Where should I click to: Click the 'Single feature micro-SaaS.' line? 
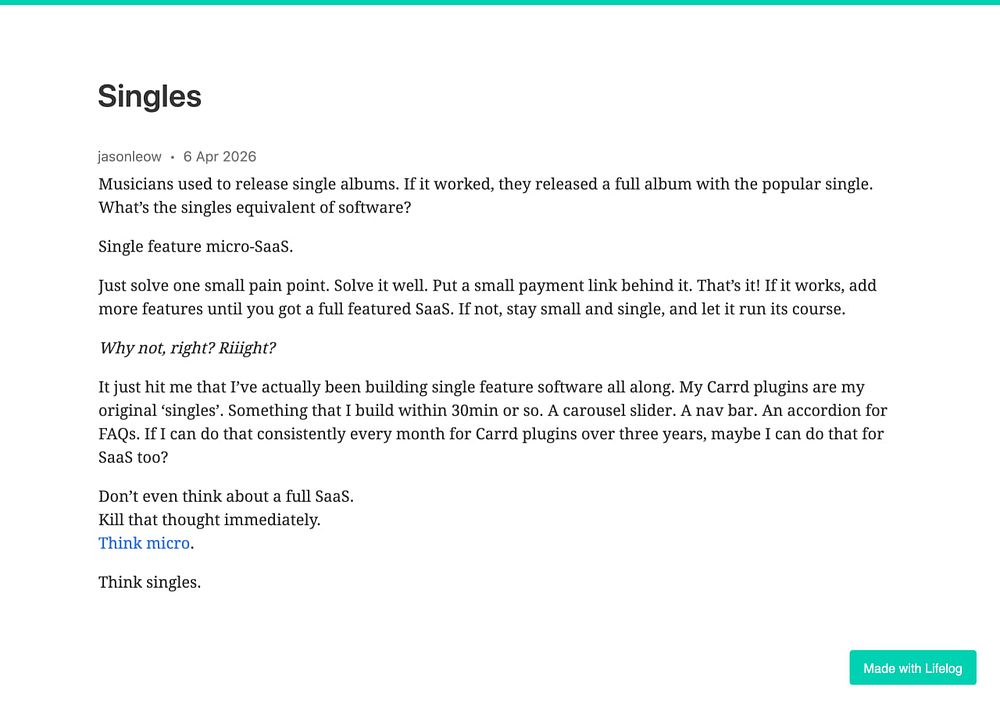coord(196,246)
